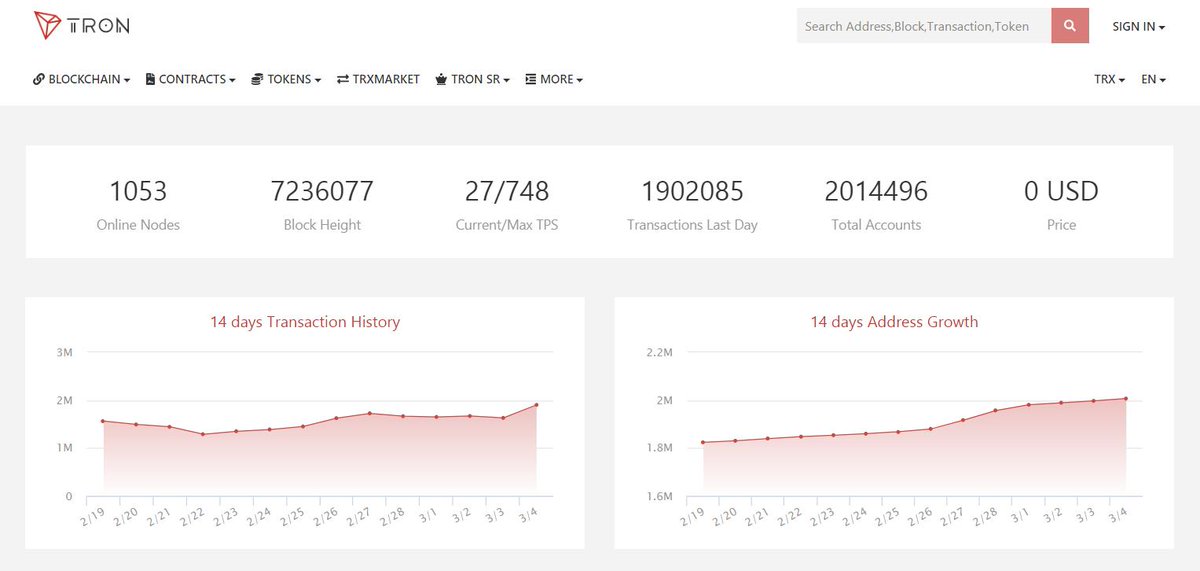Open the TOKENS menu
The height and width of the screenshot is (571, 1200).
[286, 79]
